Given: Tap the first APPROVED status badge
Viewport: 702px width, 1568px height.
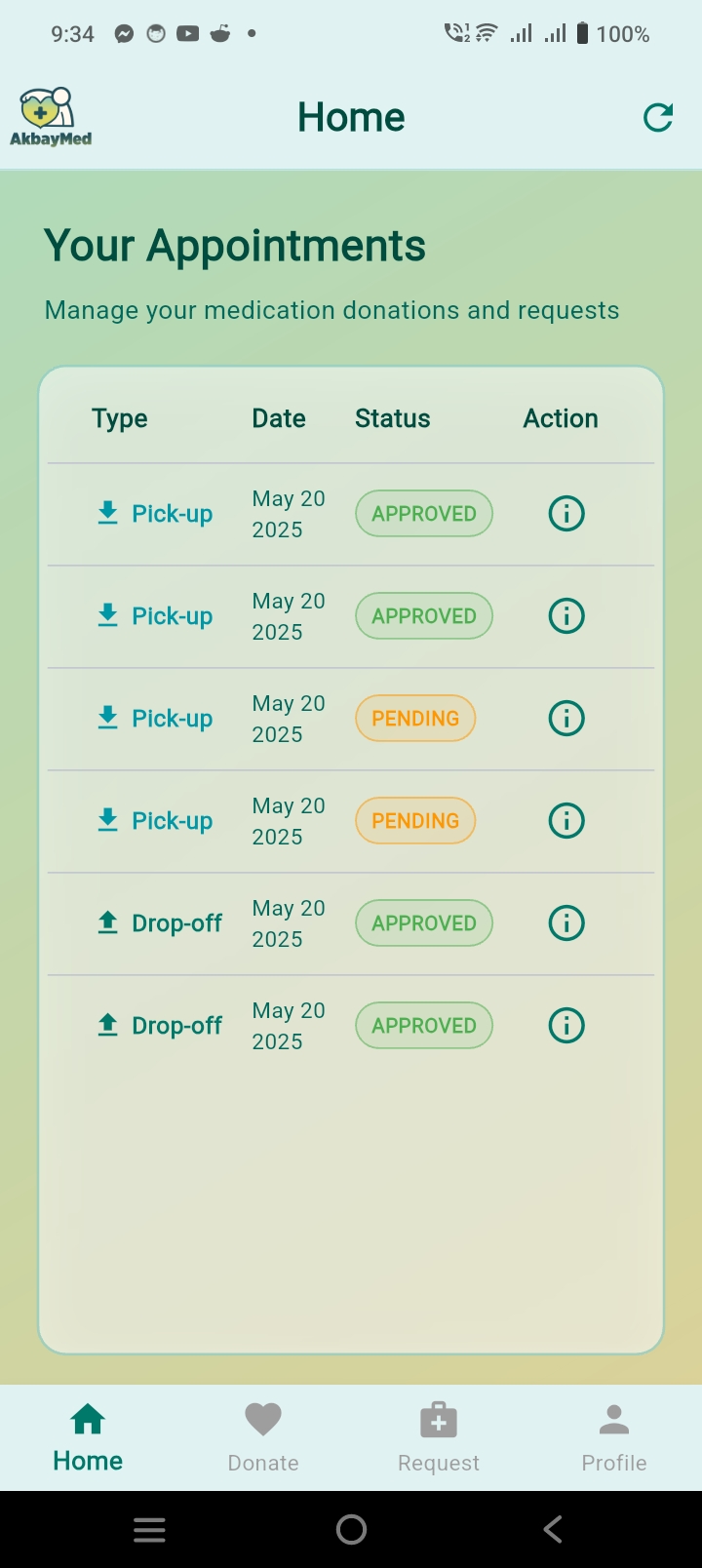Looking at the screenshot, I should tap(424, 514).
